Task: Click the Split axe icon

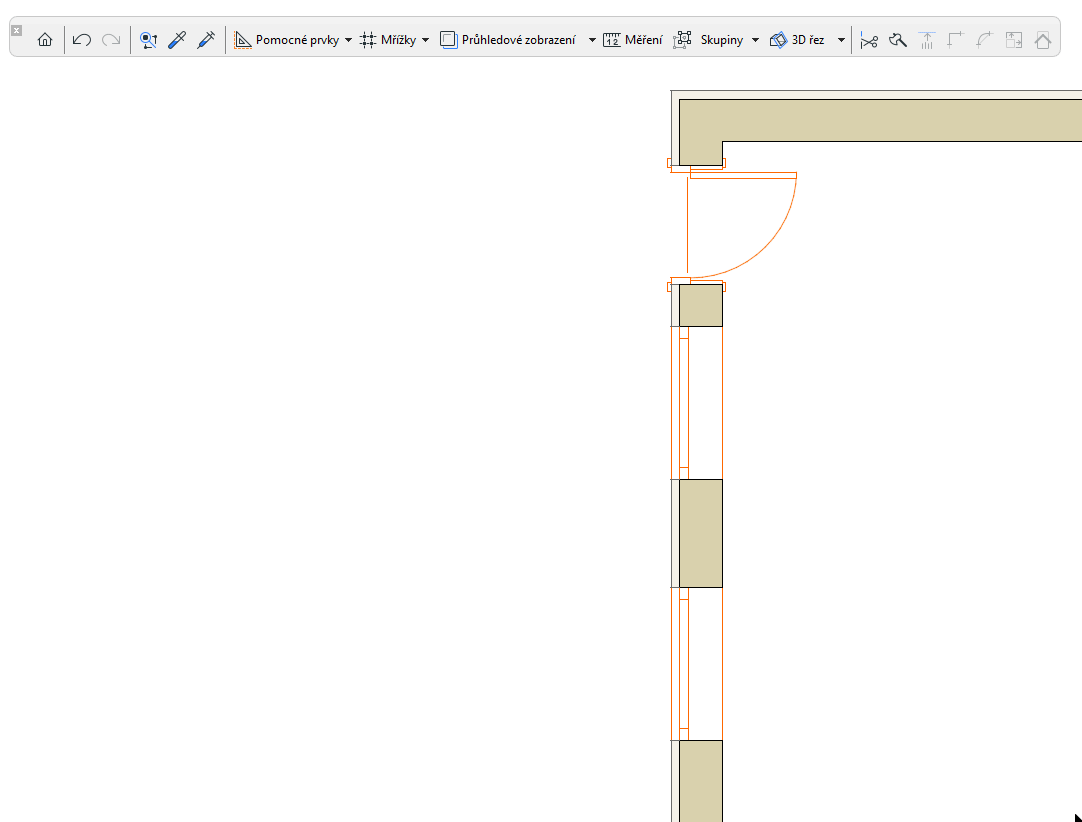Action: (897, 40)
